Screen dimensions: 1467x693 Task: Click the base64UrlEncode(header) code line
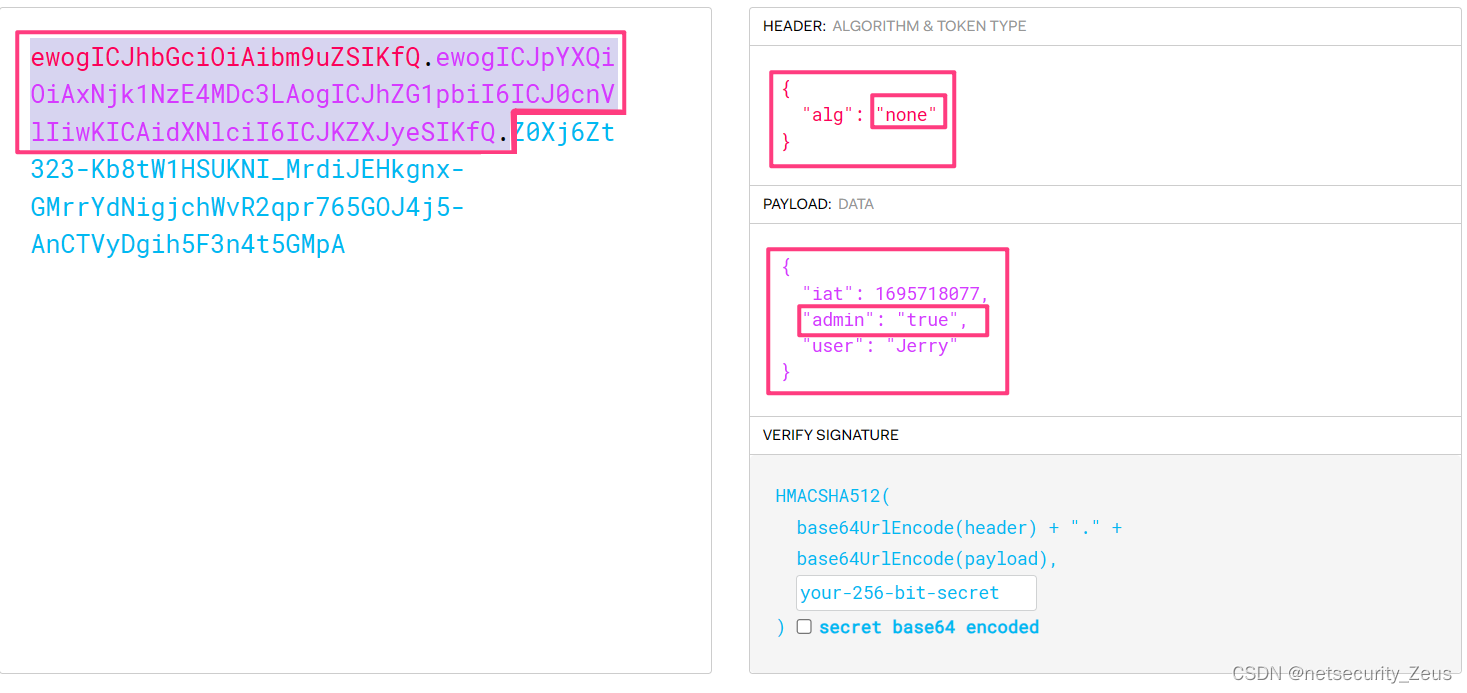914,527
